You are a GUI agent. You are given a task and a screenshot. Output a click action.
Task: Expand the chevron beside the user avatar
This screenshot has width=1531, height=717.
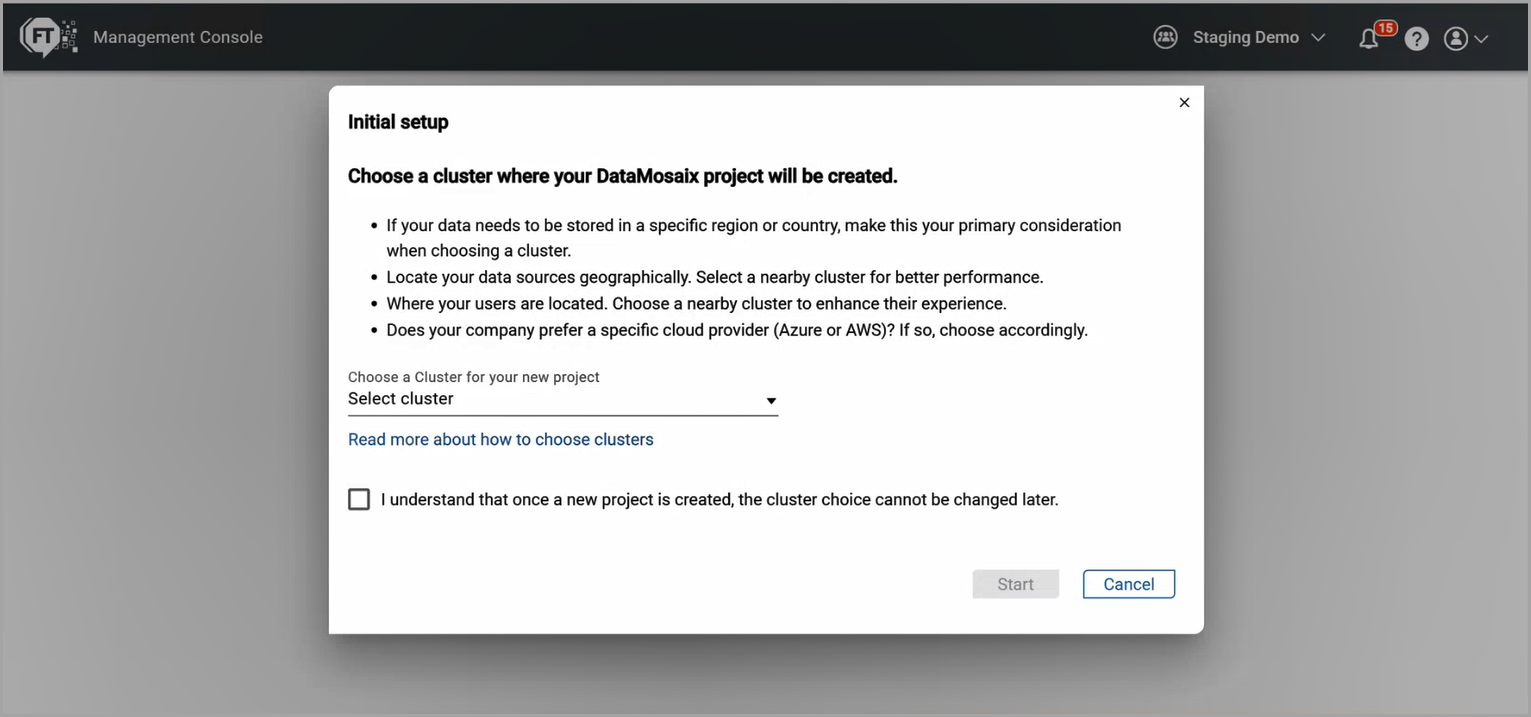point(1481,39)
